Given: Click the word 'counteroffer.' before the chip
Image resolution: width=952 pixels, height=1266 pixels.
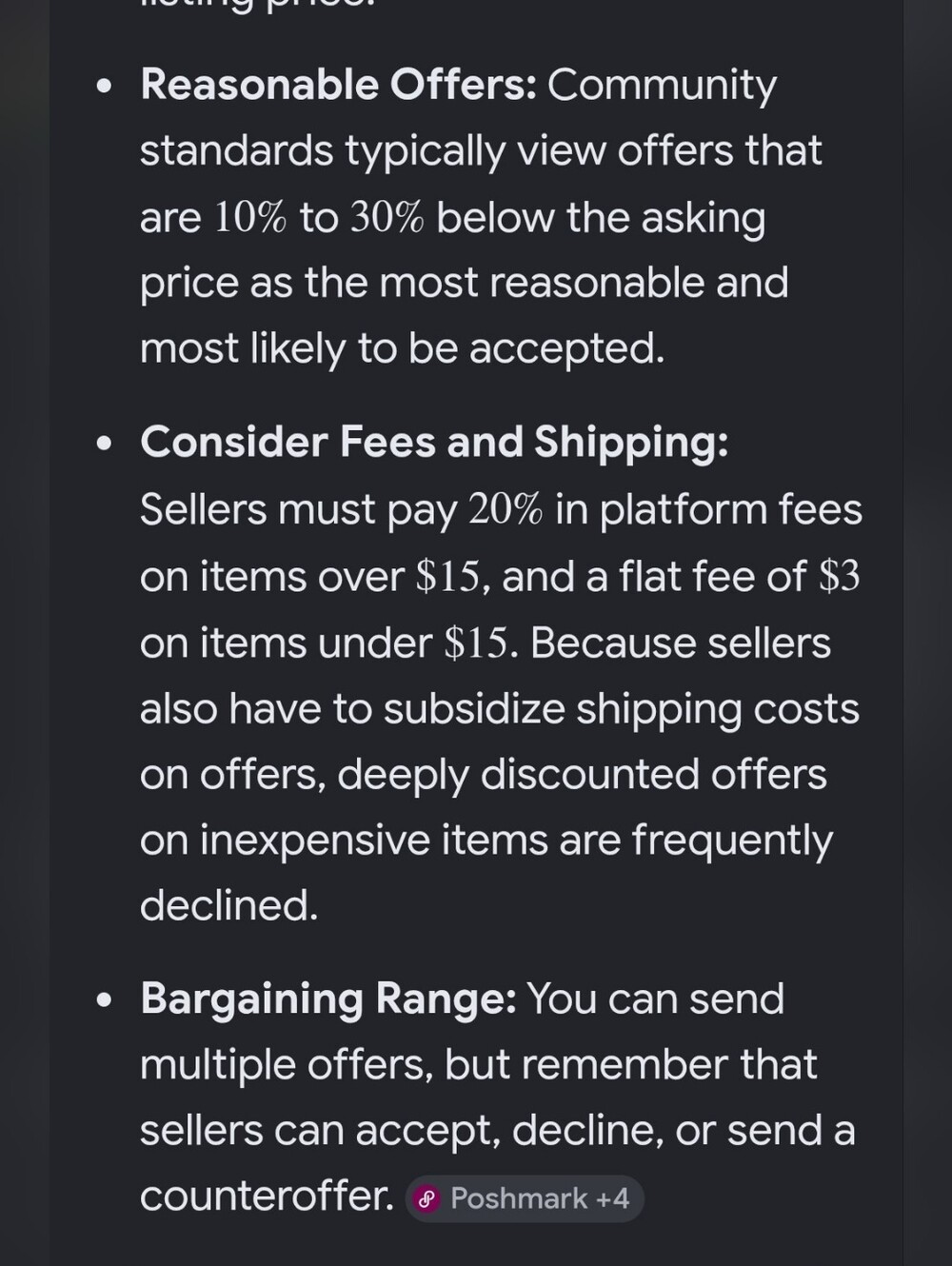Looking at the screenshot, I should tap(267, 1196).
